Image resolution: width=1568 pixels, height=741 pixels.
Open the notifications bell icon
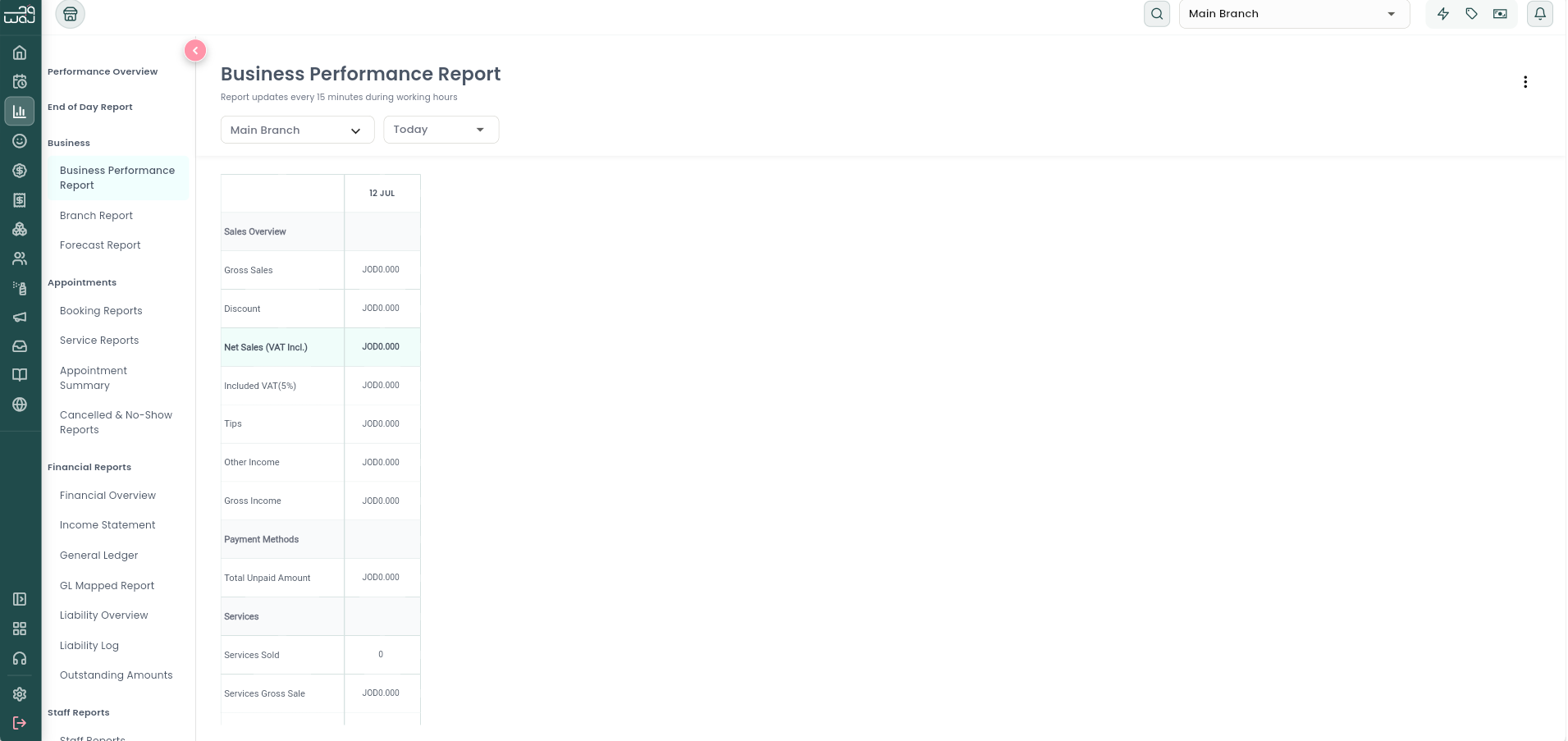tap(1540, 14)
